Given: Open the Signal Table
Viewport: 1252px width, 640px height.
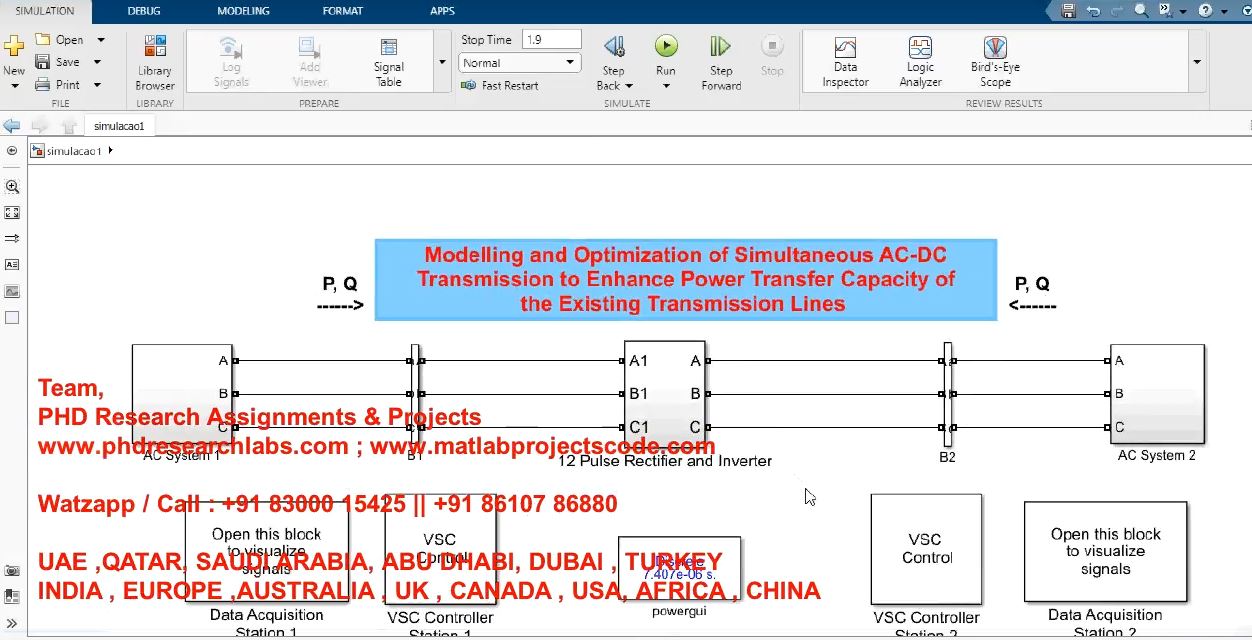Looking at the screenshot, I should [x=389, y=62].
